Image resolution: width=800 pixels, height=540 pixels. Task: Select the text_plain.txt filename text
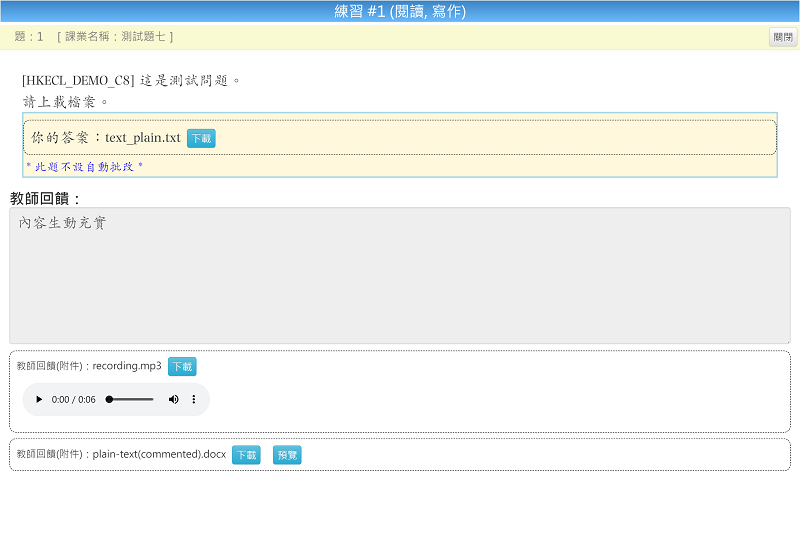pos(143,138)
